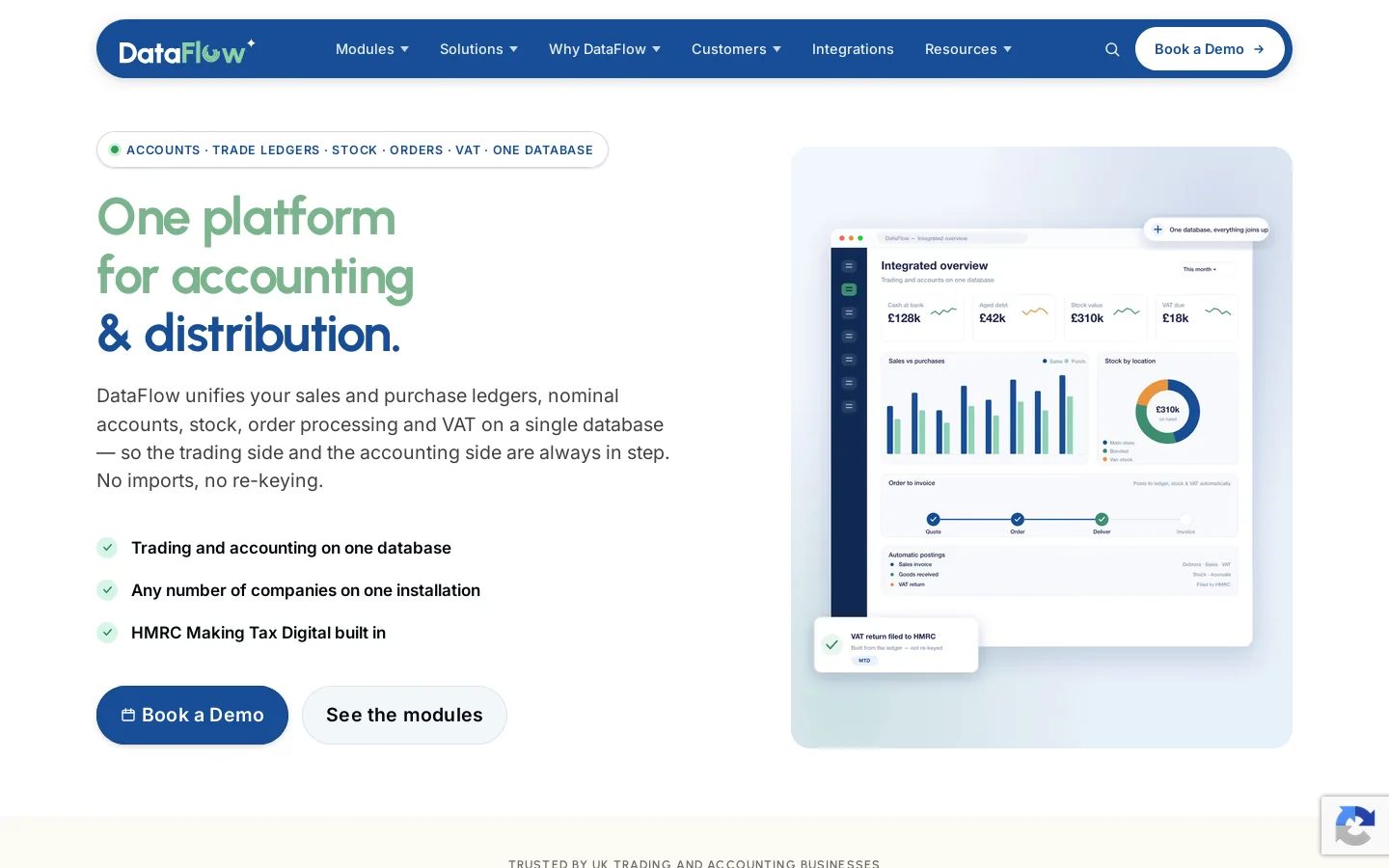Viewport: 1389px width, 868px height.
Task: Show the Customers dropdown
Action: tap(736, 49)
